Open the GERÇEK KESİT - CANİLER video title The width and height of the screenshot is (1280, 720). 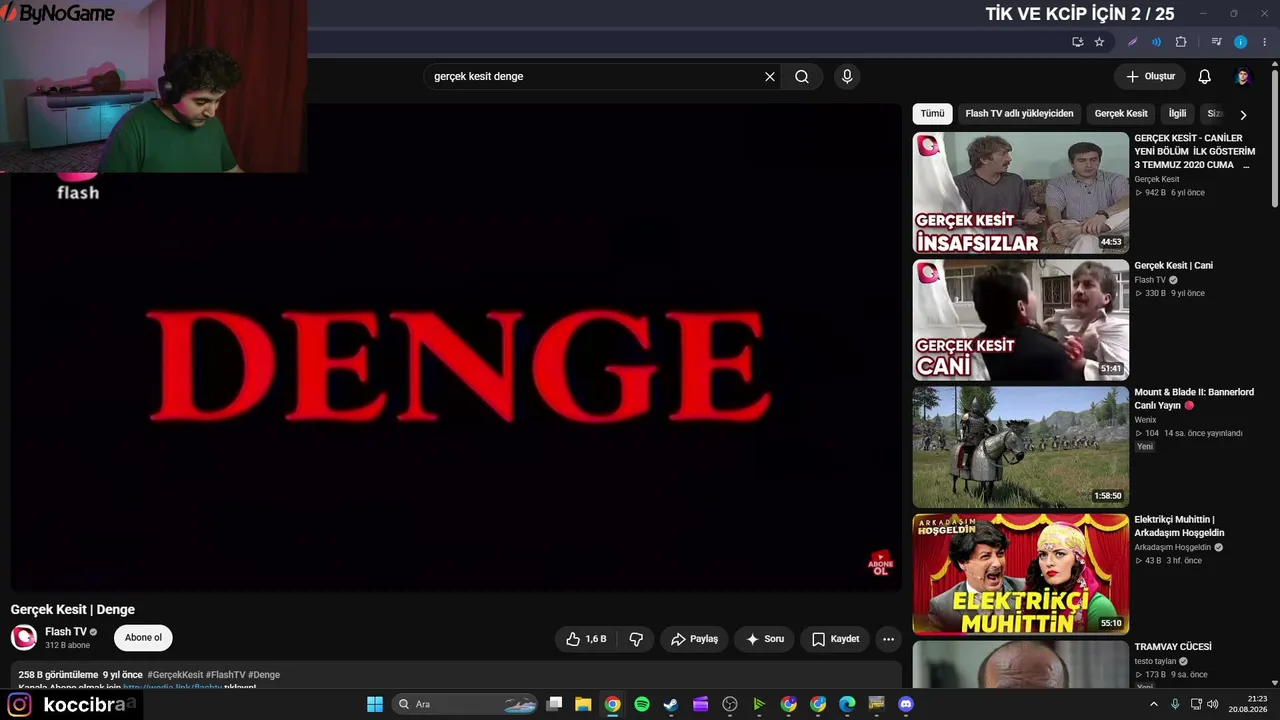pos(1194,151)
